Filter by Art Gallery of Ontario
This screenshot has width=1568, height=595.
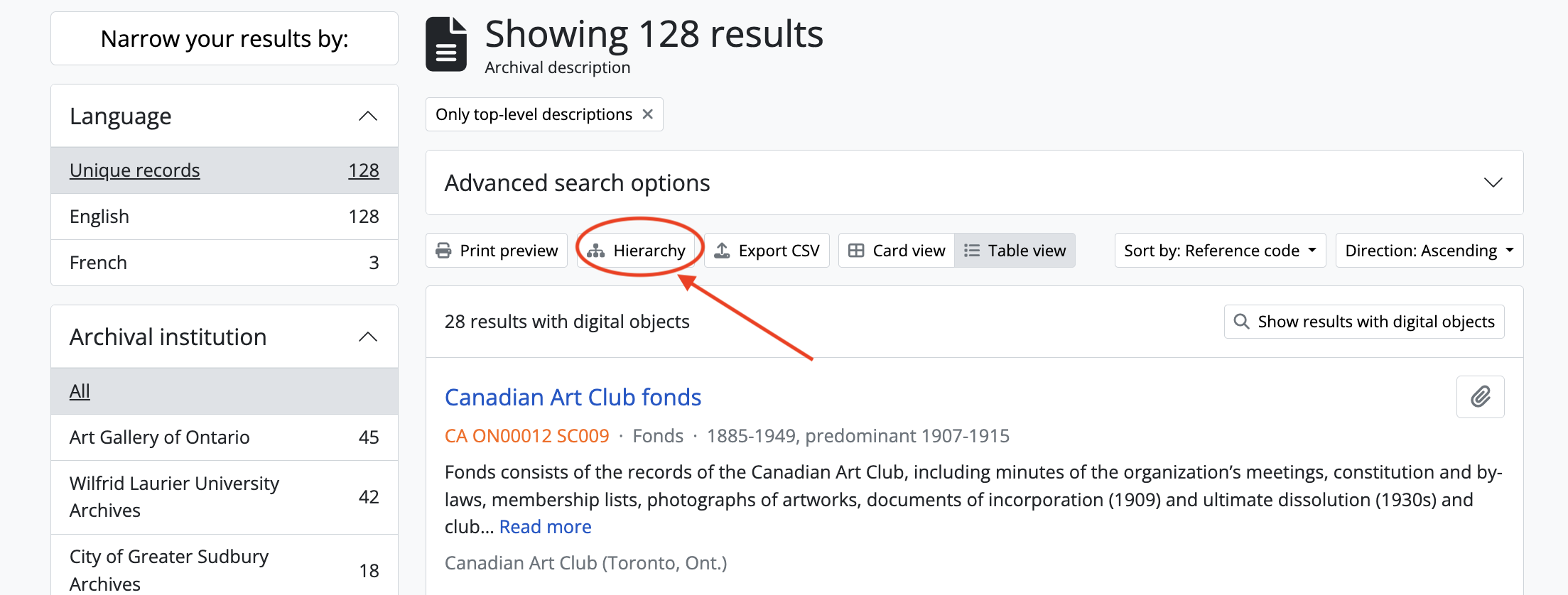[x=159, y=437]
